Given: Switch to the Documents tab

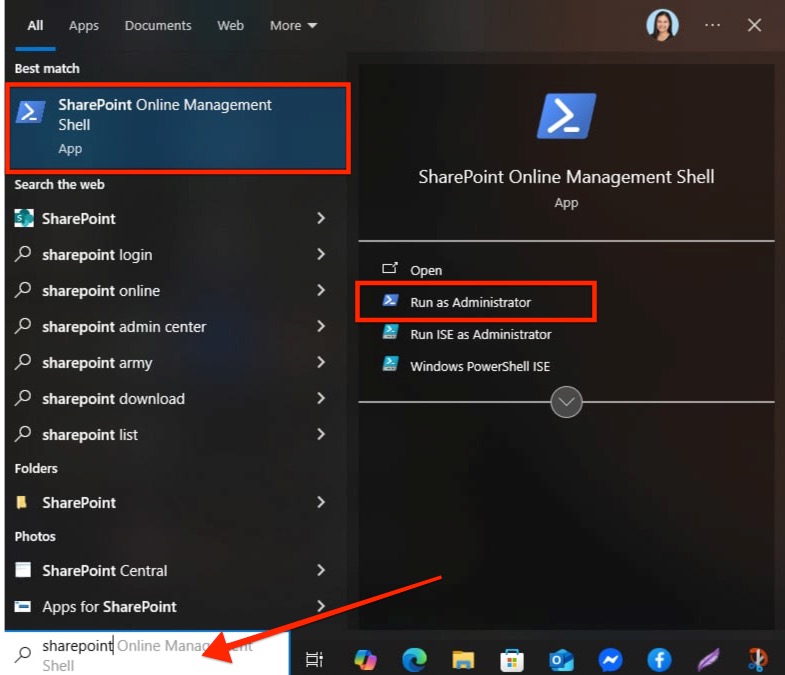Looking at the screenshot, I should pyautogui.click(x=158, y=26).
